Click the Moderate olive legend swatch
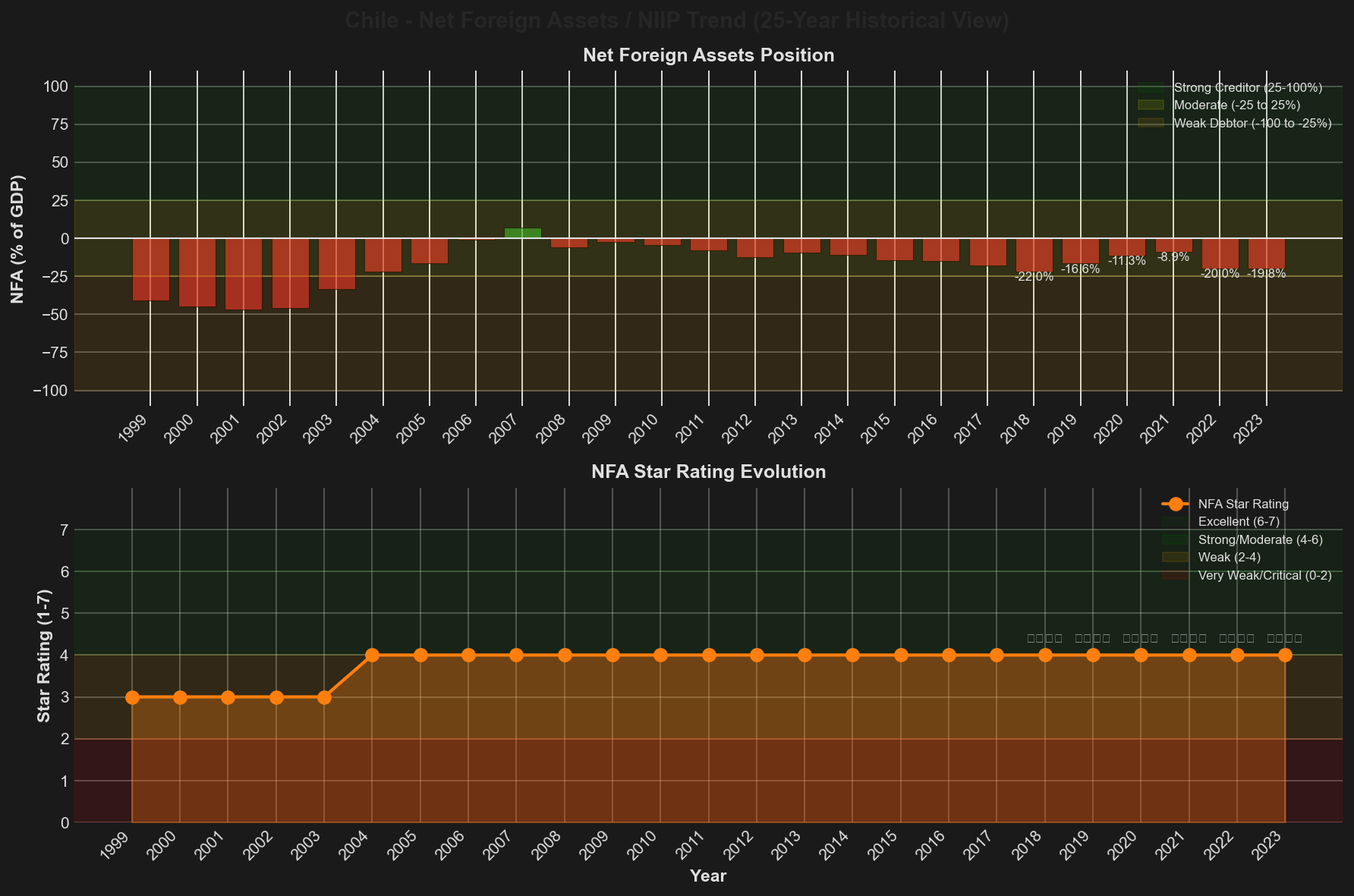 click(1151, 105)
